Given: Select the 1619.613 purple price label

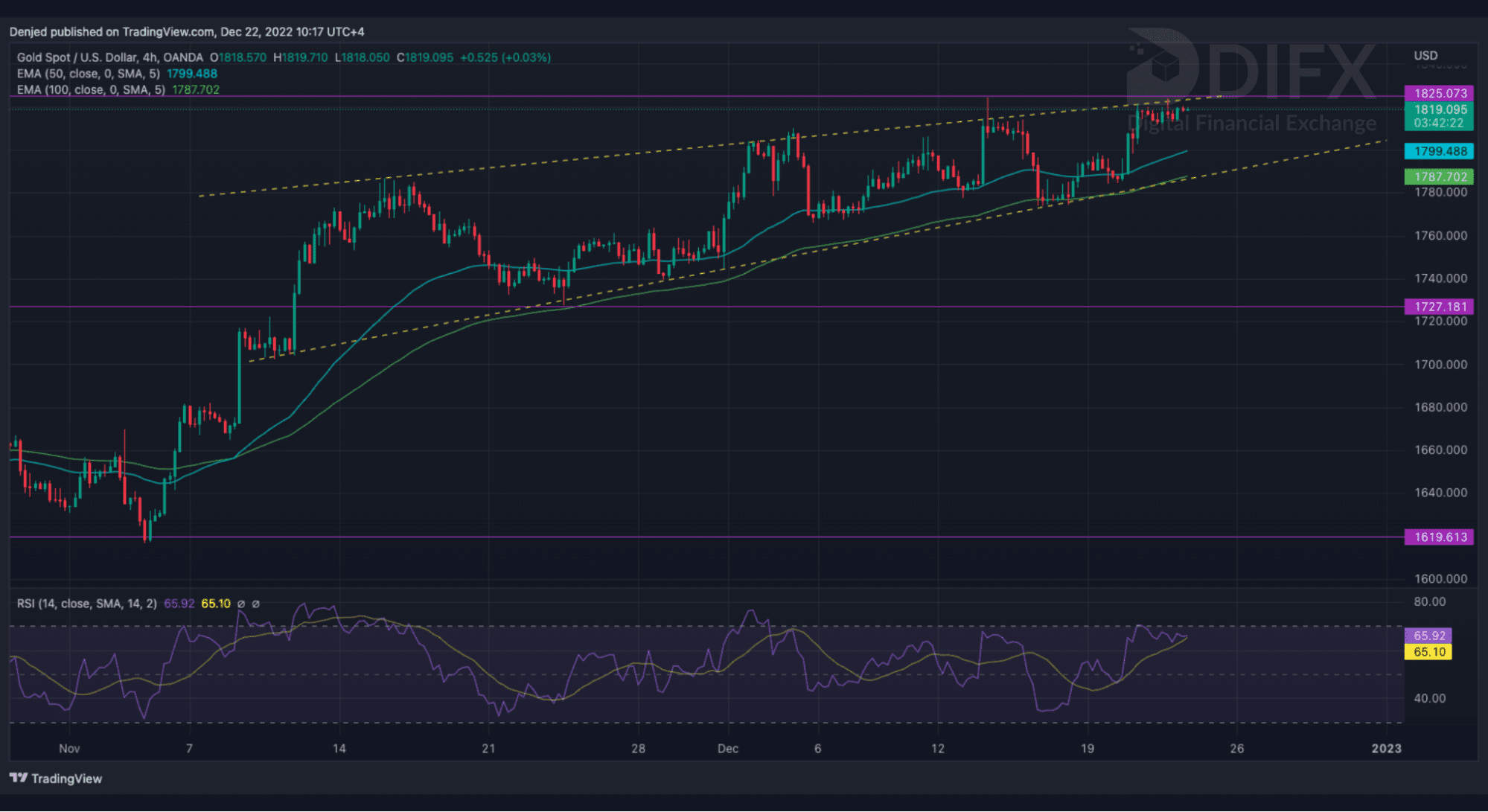Looking at the screenshot, I should click(1439, 537).
